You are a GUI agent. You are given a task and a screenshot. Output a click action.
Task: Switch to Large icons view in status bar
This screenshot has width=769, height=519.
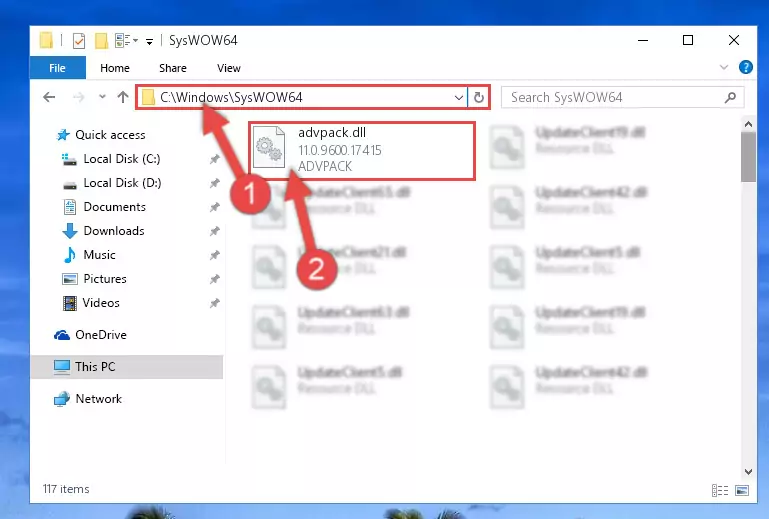(x=742, y=490)
